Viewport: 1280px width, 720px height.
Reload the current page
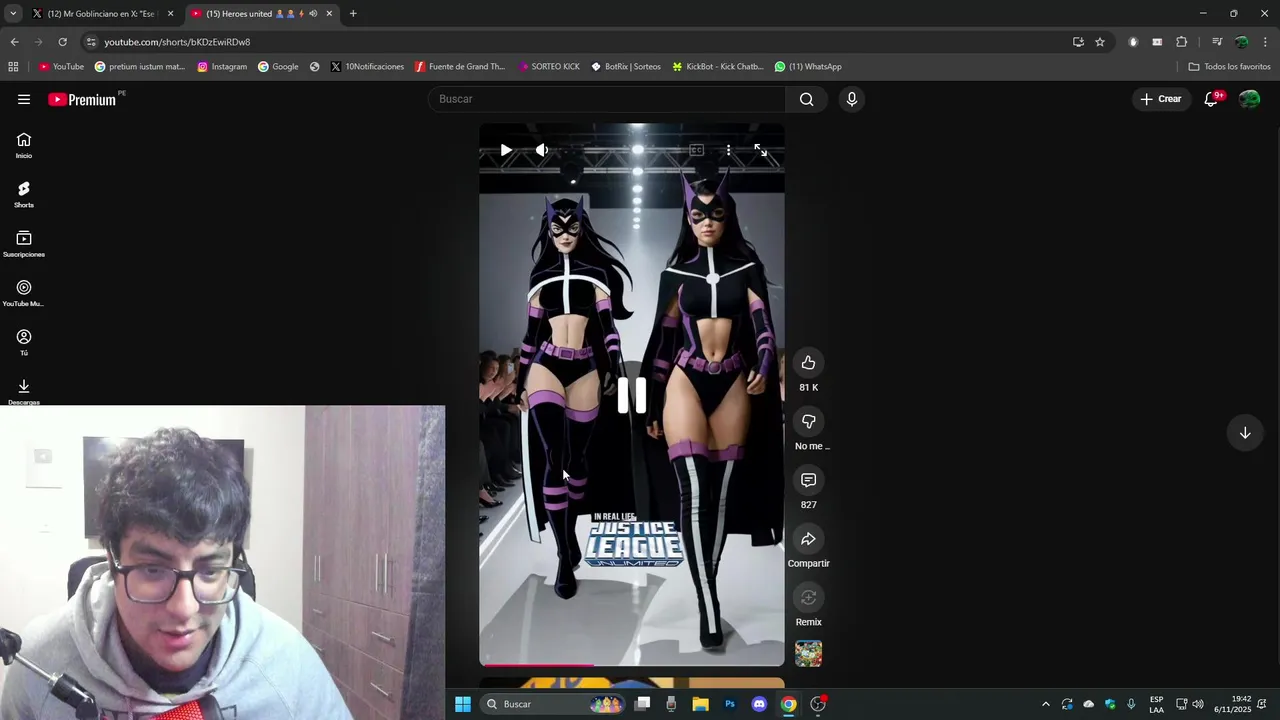pyautogui.click(x=62, y=42)
